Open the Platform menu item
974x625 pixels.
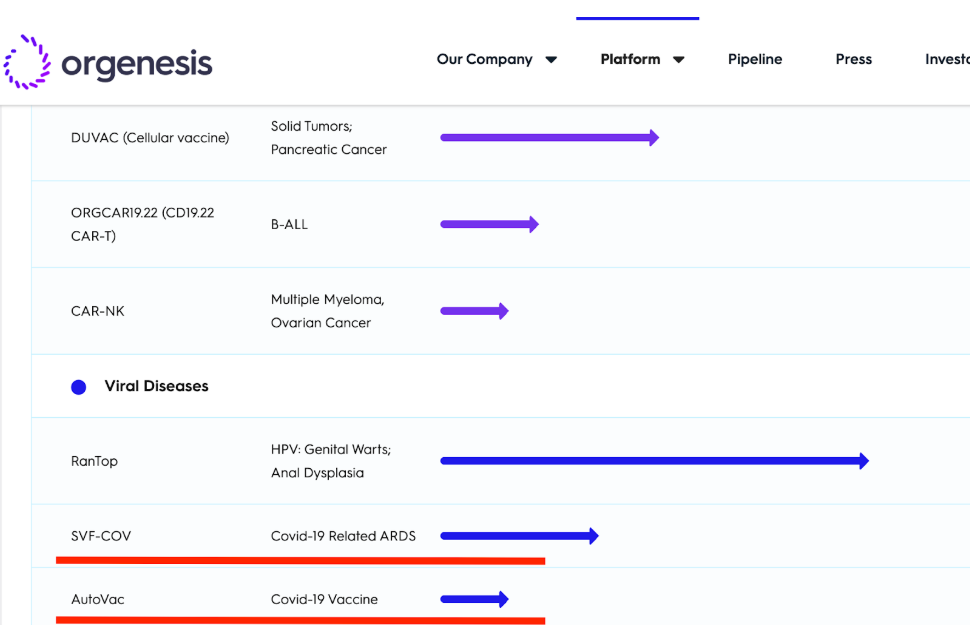click(x=630, y=60)
